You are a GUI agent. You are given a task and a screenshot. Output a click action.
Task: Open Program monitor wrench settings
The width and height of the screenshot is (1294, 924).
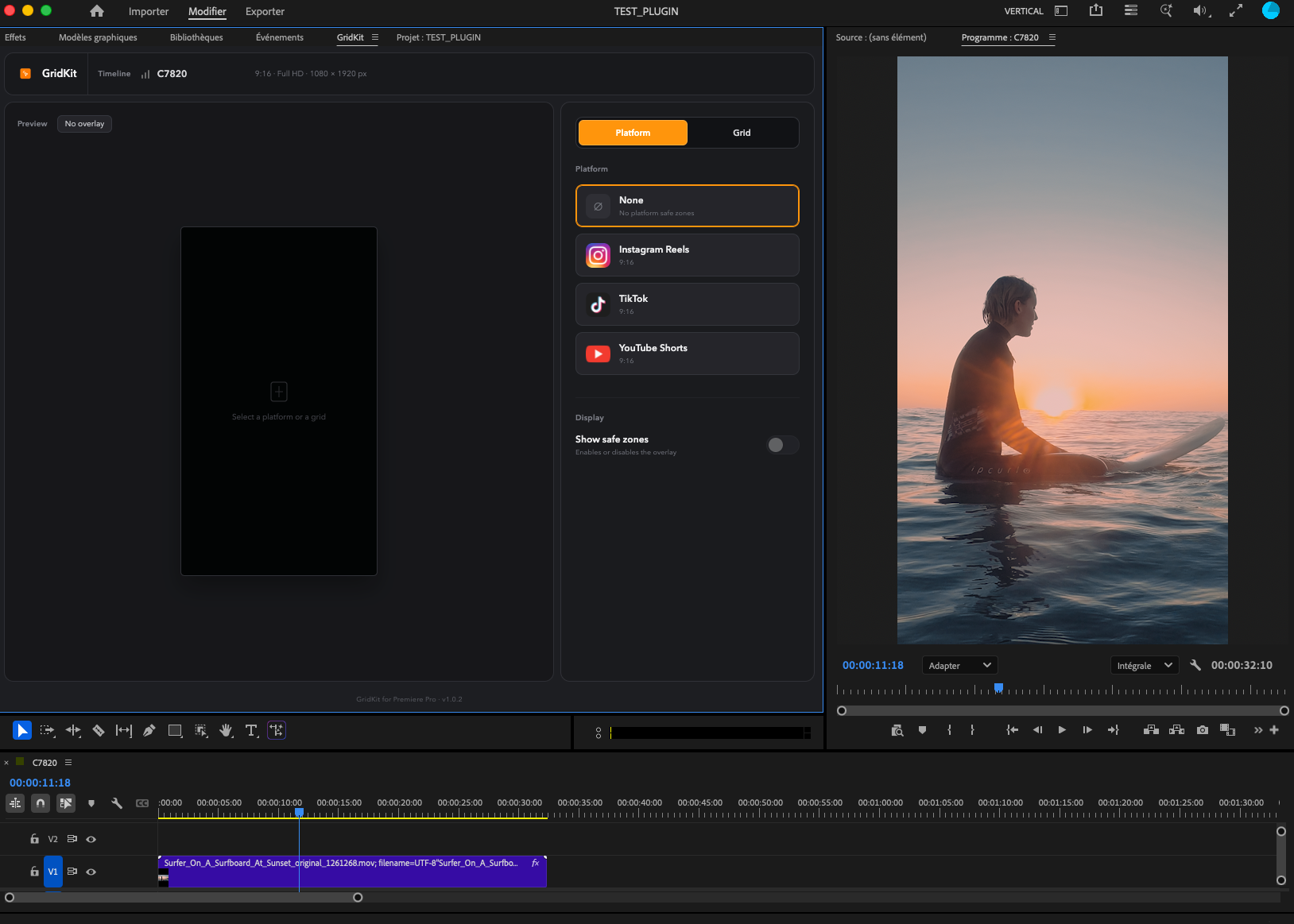(x=1195, y=665)
